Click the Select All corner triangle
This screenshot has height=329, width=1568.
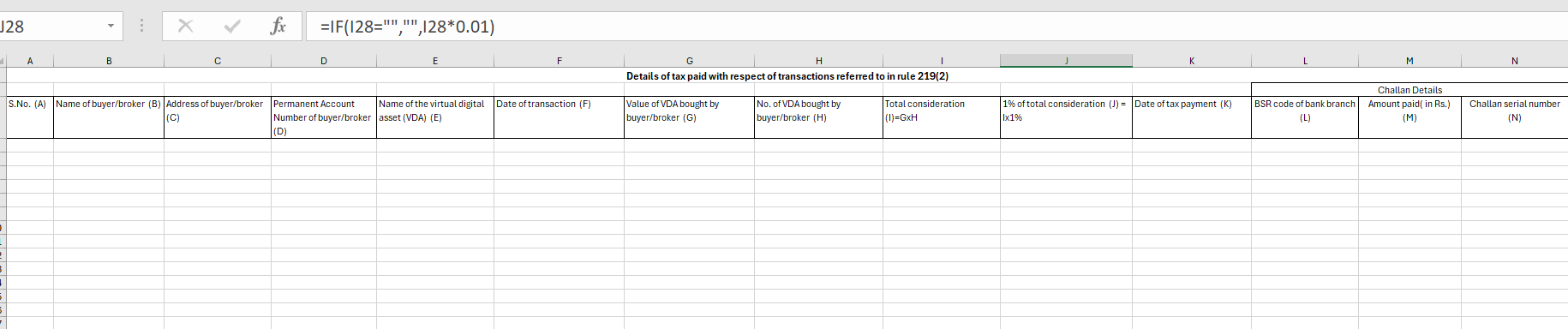pos(3,61)
